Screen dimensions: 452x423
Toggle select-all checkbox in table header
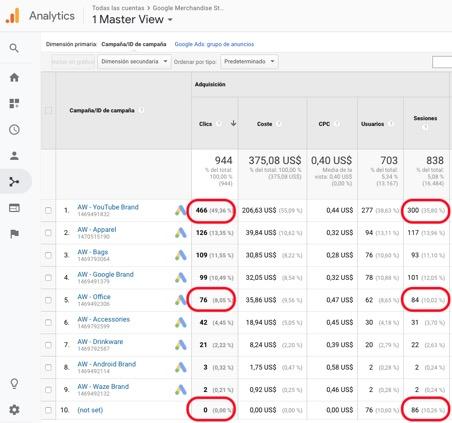pyautogui.click(x=48, y=110)
